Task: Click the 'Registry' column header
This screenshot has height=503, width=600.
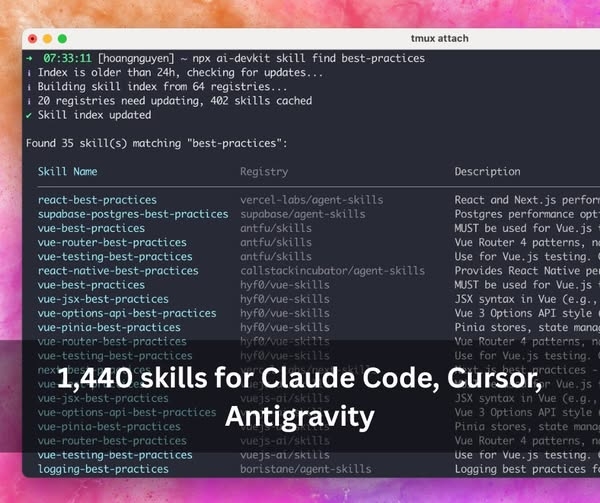Action: click(264, 172)
